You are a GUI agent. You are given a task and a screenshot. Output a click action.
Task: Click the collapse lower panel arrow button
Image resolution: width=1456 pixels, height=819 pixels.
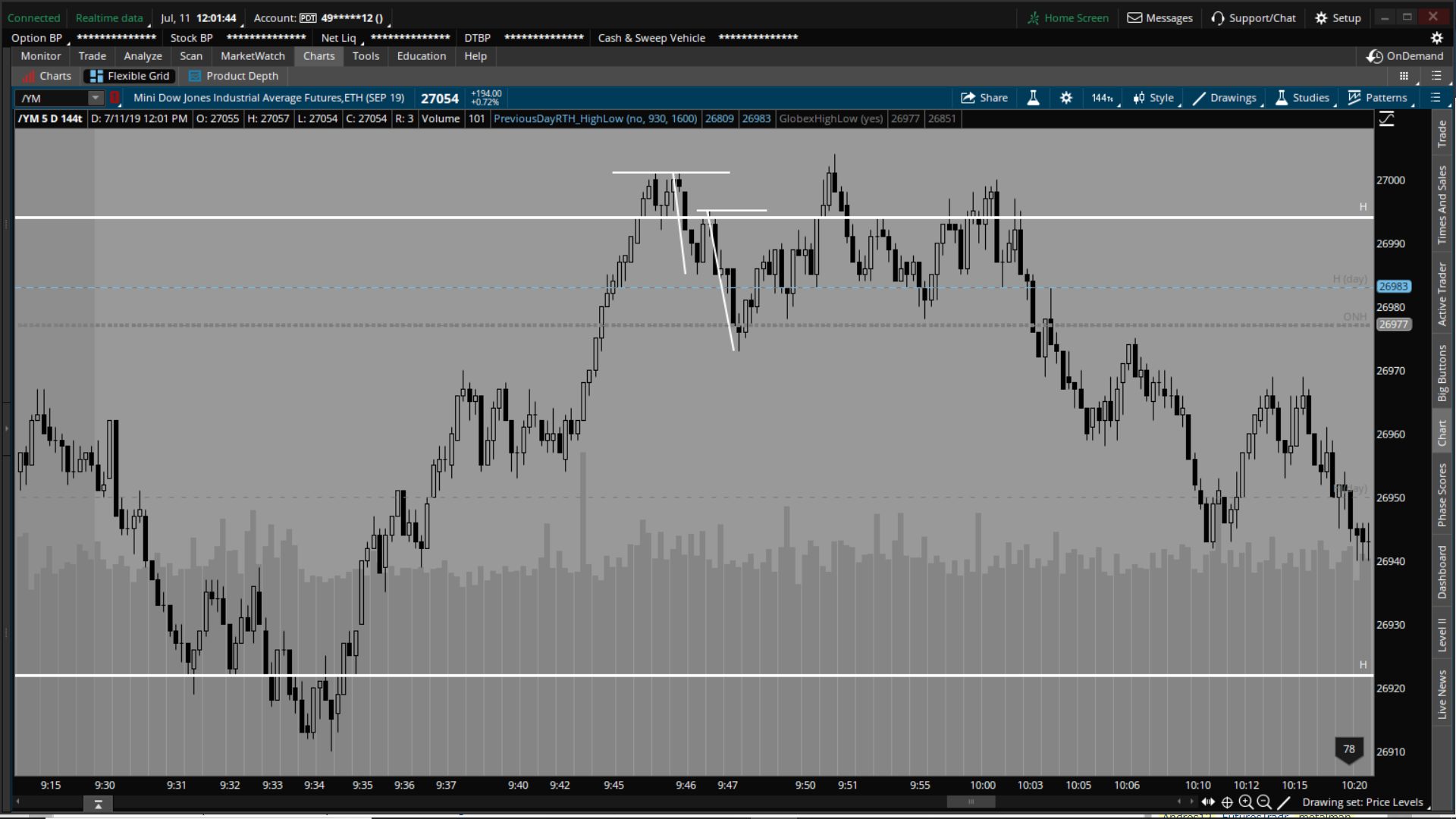pos(98,805)
